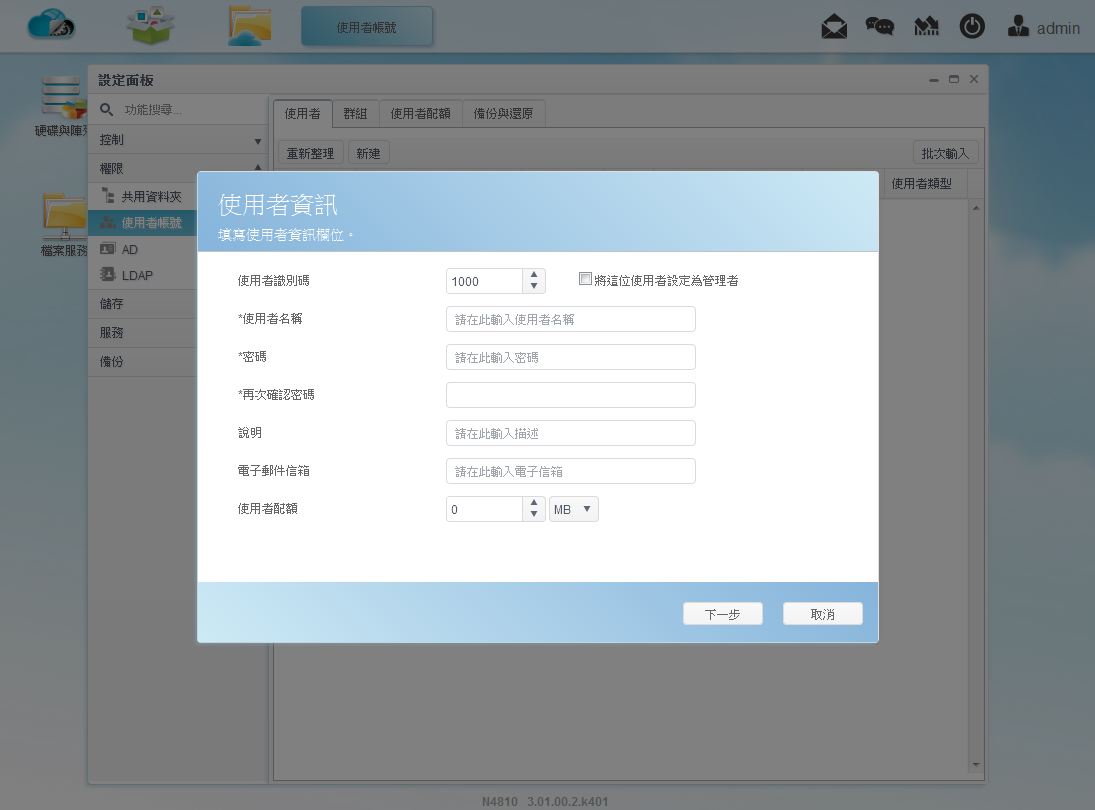Focus the 使用者配額 number field
Screen dimensions: 1095x810
(x=485, y=509)
